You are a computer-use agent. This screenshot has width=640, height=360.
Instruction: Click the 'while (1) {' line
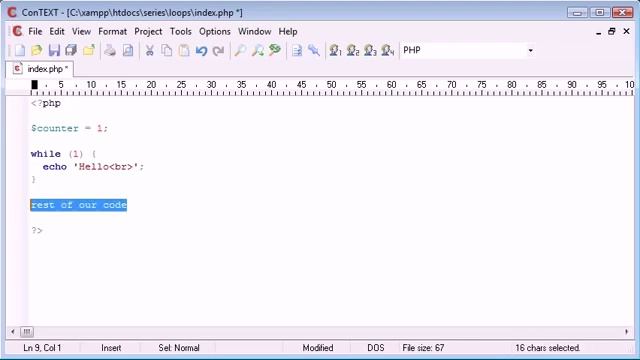[63, 154]
